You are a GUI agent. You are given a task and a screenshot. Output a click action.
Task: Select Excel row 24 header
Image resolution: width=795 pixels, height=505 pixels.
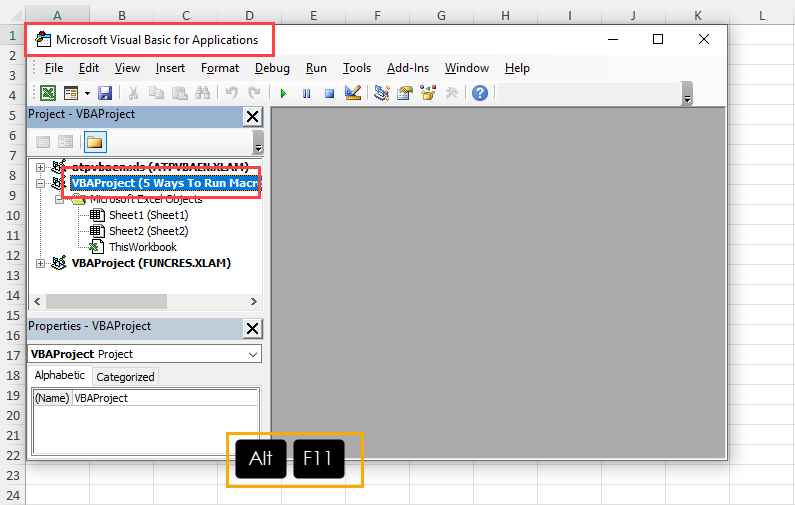13,495
